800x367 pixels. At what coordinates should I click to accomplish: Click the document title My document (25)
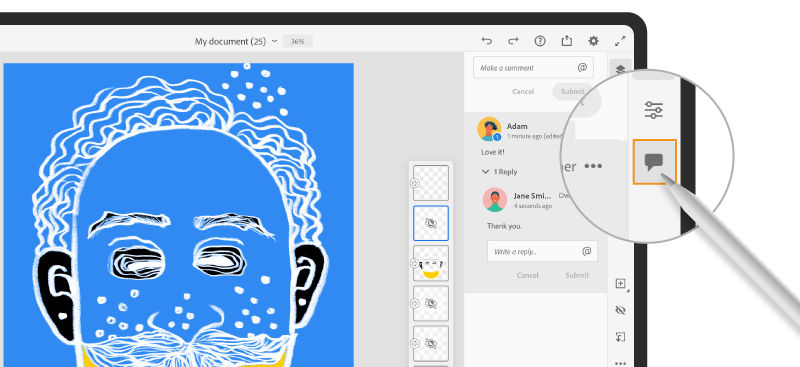[x=230, y=41]
